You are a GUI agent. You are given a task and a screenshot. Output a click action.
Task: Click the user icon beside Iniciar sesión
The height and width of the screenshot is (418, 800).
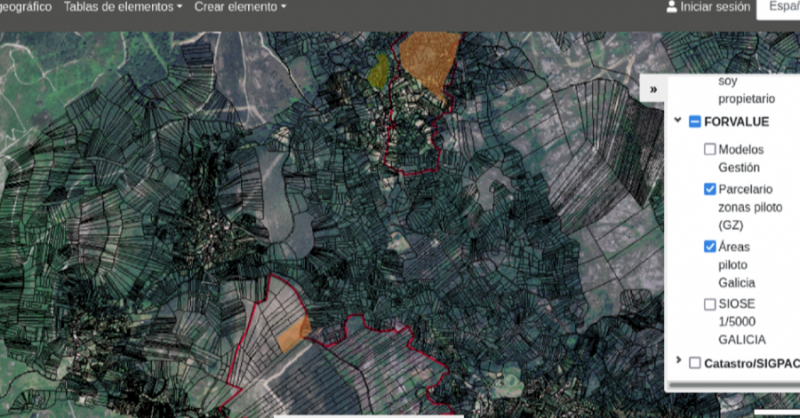click(x=671, y=7)
